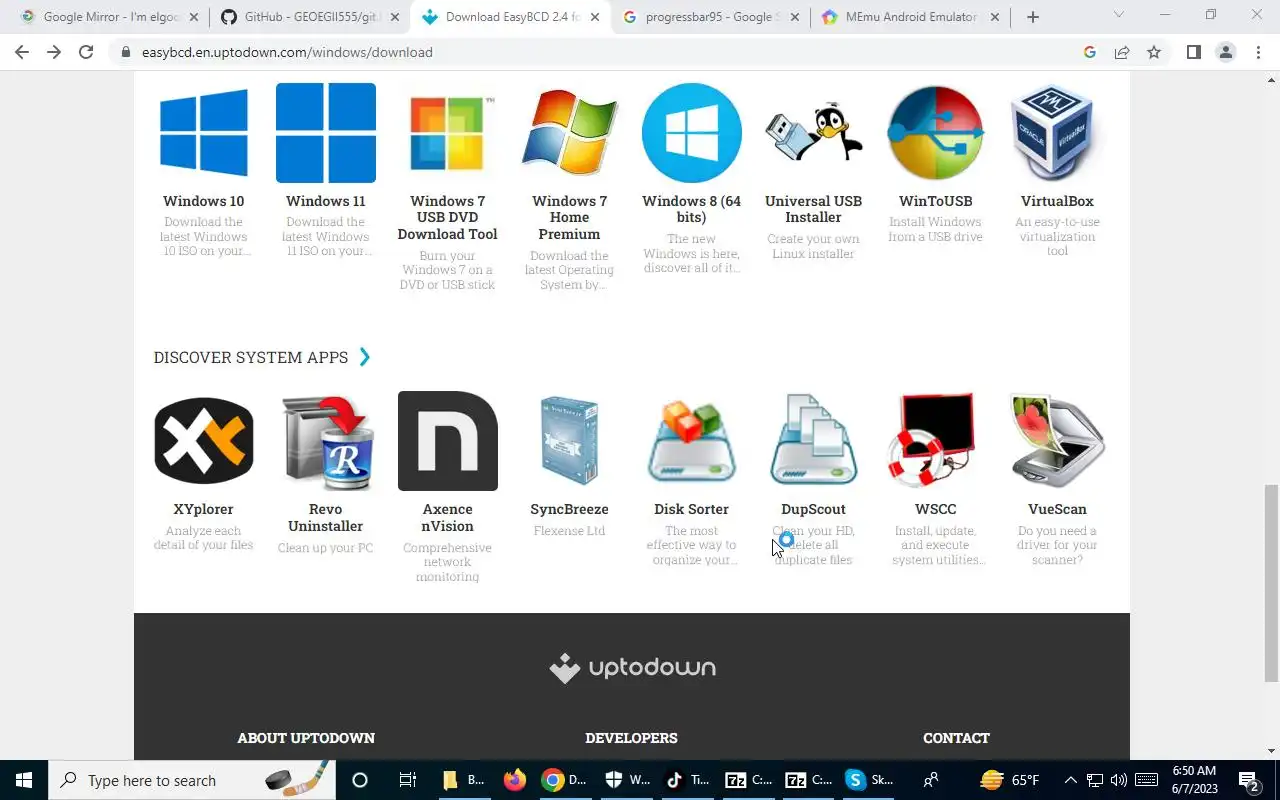Image resolution: width=1280 pixels, height=800 pixels.
Task: Open the Windows Start menu
Action: point(24,780)
